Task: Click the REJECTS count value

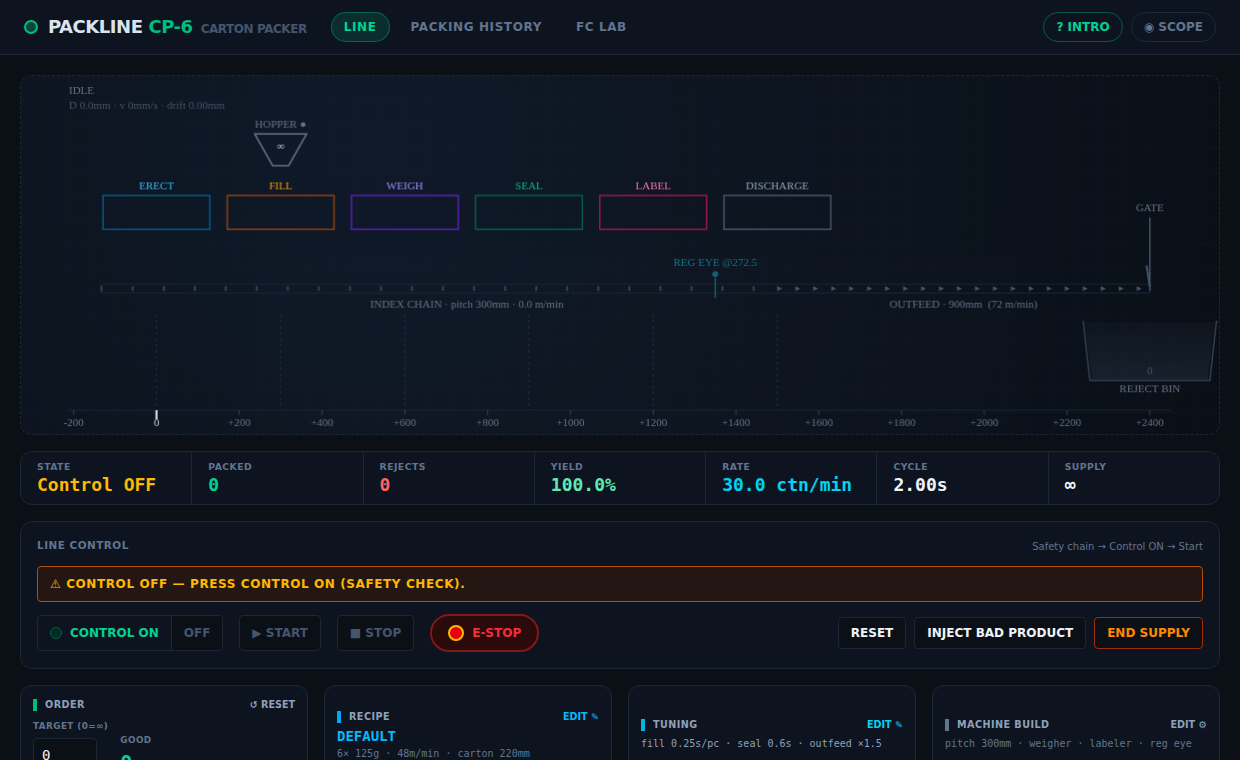Action: [385, 485]
